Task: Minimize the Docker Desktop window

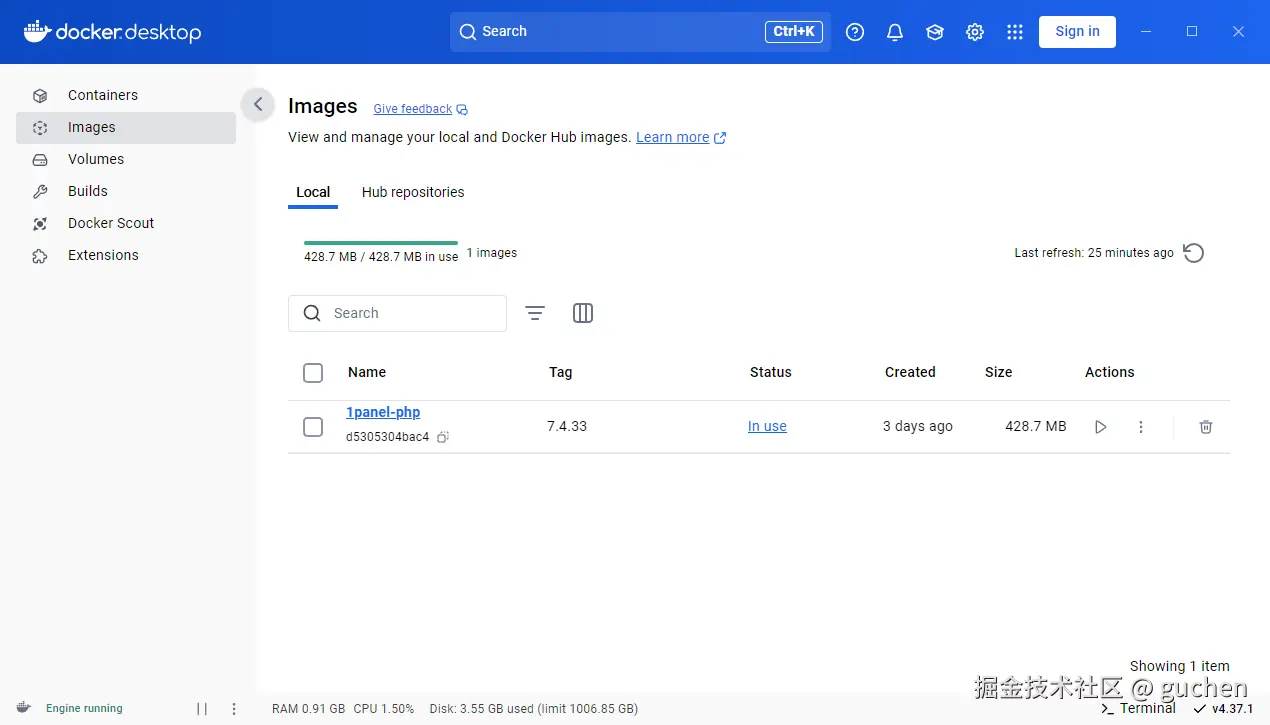Action: tap(1146, 32)
